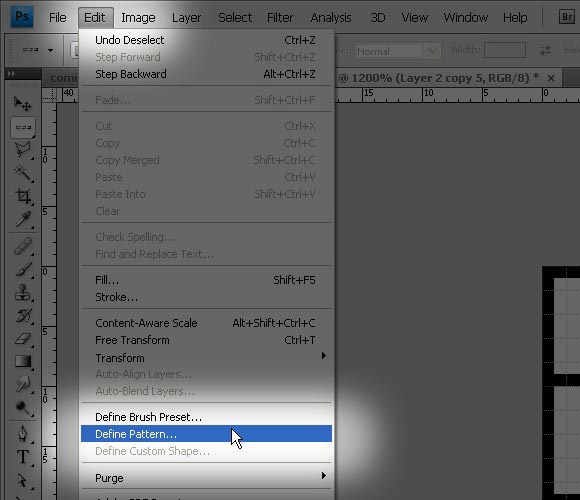The width and height of the screenshot is (580, 500).
Task: Select the Move tool
Action: [23, 104]
